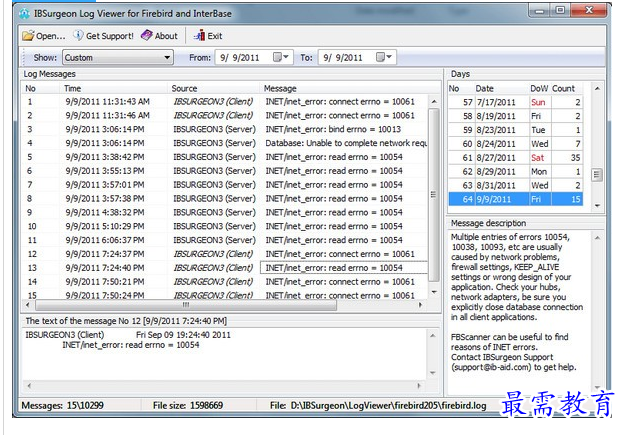Viewport: 623px width, 435px height.
Task: Click the To date field 9/9/2011
Action: [x=342, y=58]
